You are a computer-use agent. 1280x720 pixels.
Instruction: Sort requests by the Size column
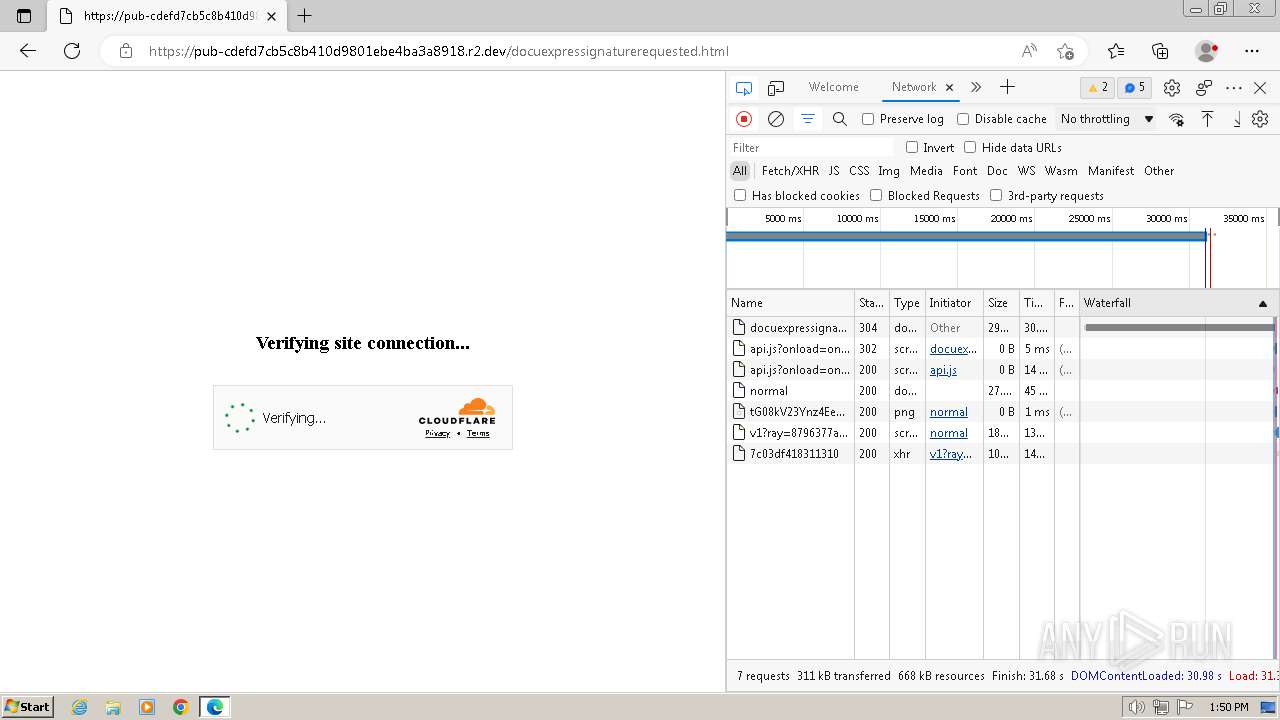pos(1000,303)
